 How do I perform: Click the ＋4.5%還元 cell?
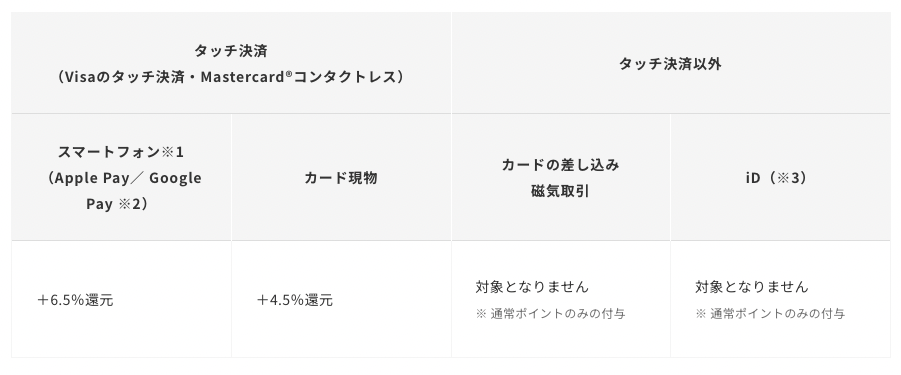coord(341,299)
